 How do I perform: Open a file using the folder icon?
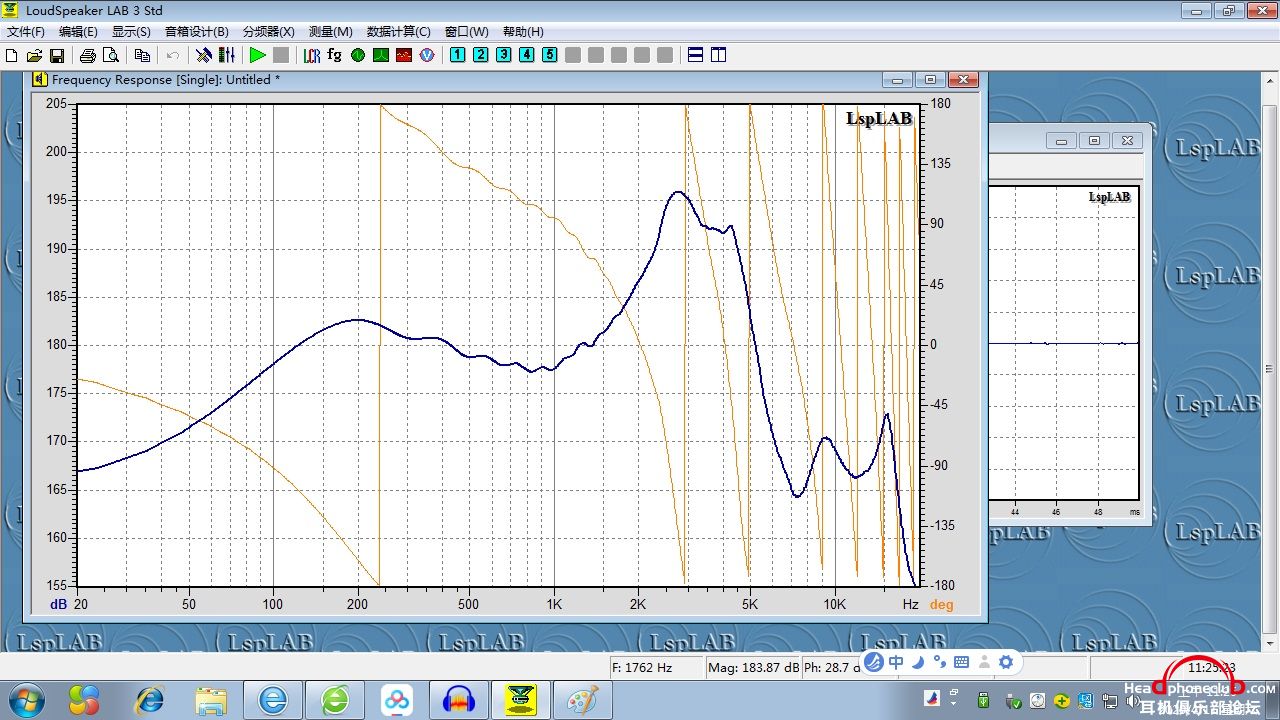pyautogui.click(x=34, y=55)
